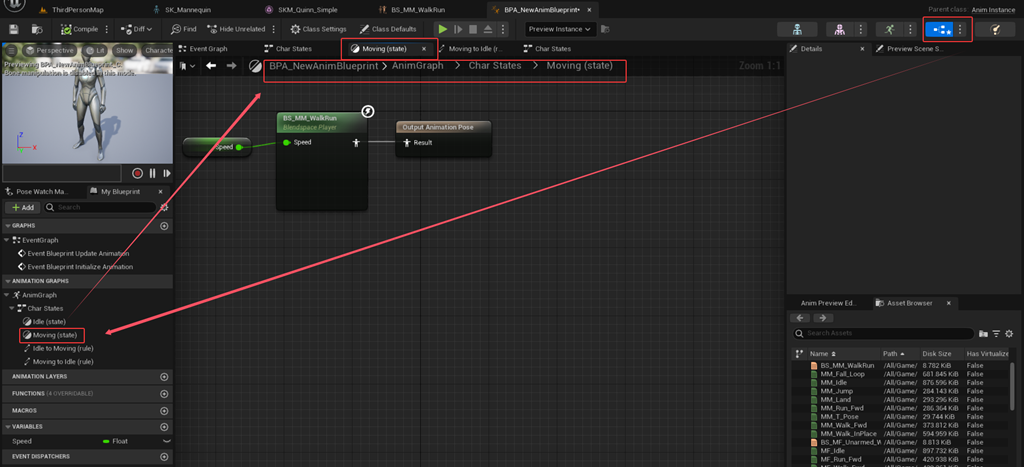Save the blueprint with the floppy disk icon
This screenshot has height=467, width=1024.
click(14, 29)
